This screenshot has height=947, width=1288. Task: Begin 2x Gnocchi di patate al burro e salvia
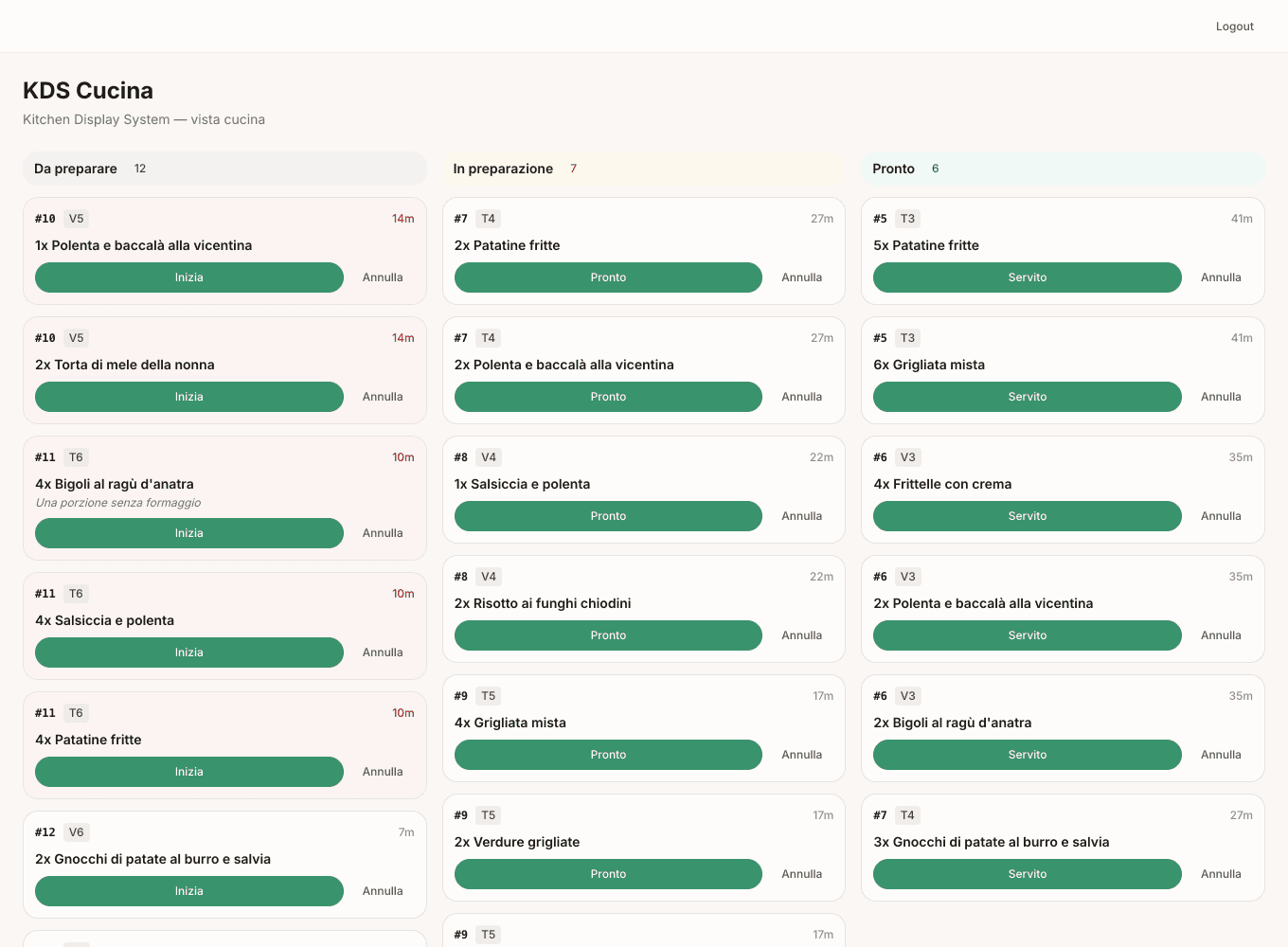tap(189, 891)
